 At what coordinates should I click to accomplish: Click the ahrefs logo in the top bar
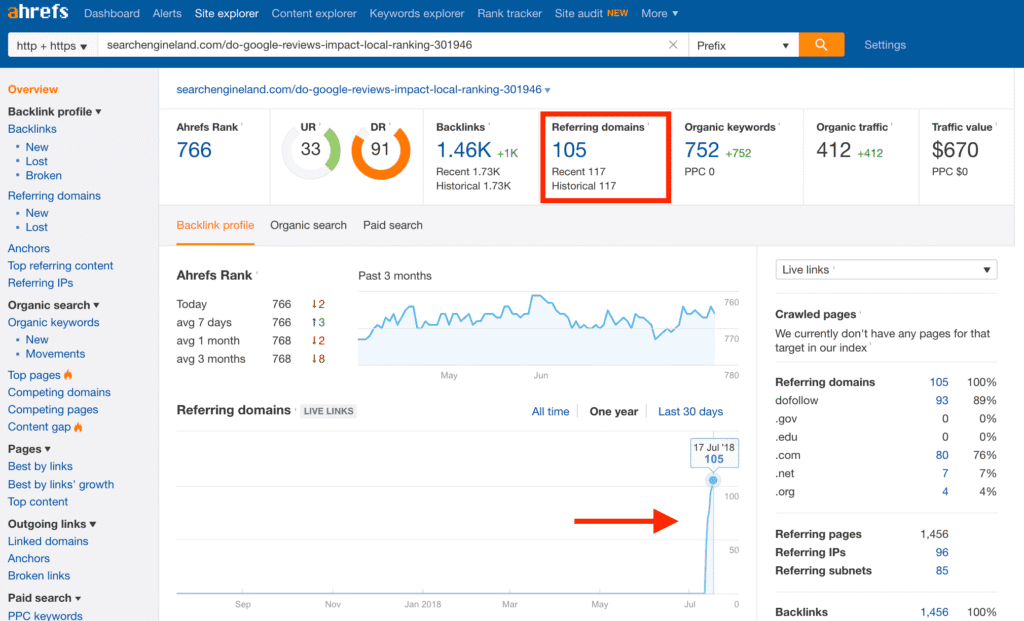37,13
